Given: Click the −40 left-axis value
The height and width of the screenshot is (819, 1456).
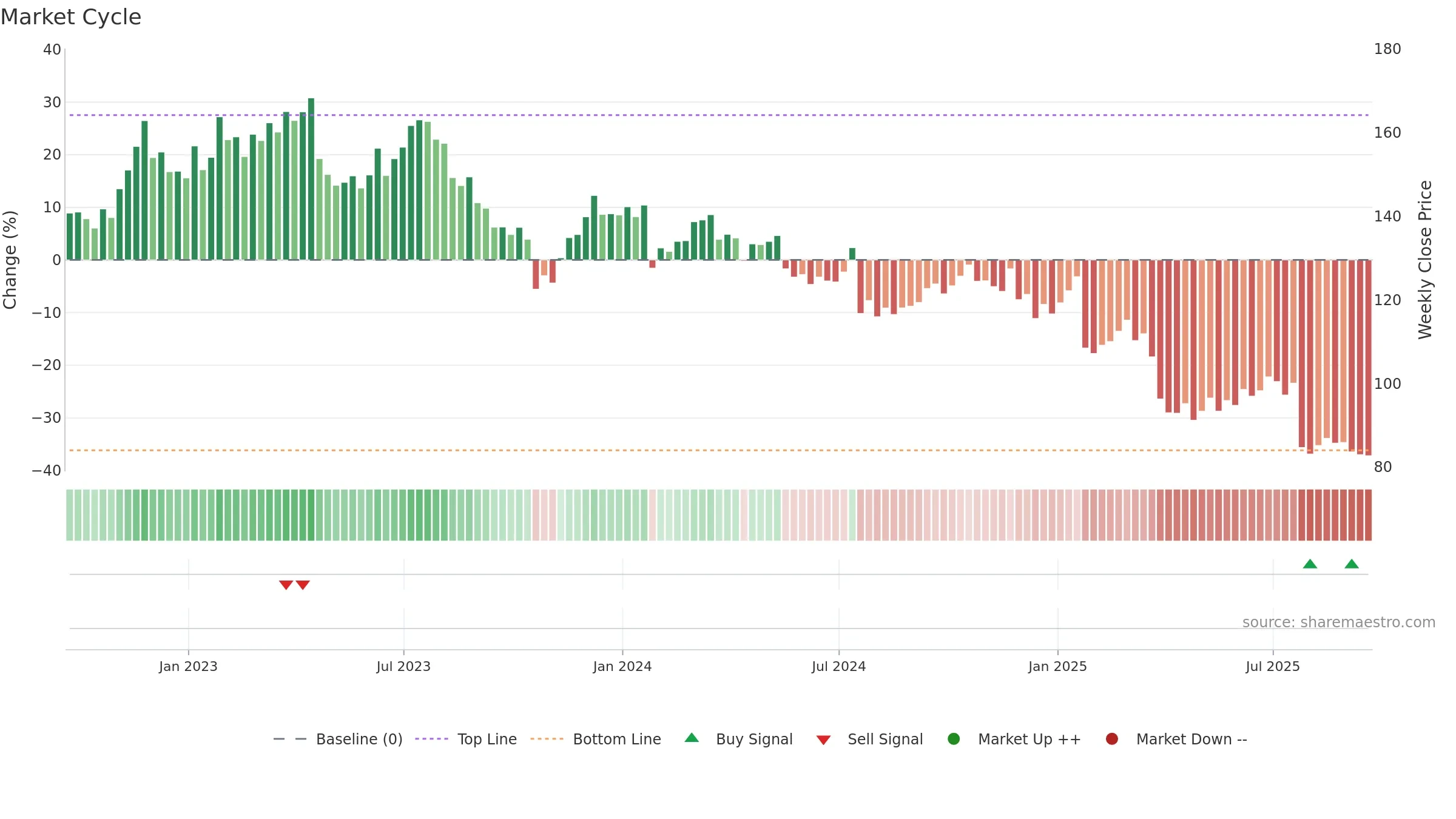Looking at the screenshot, I should coord(47,471).
